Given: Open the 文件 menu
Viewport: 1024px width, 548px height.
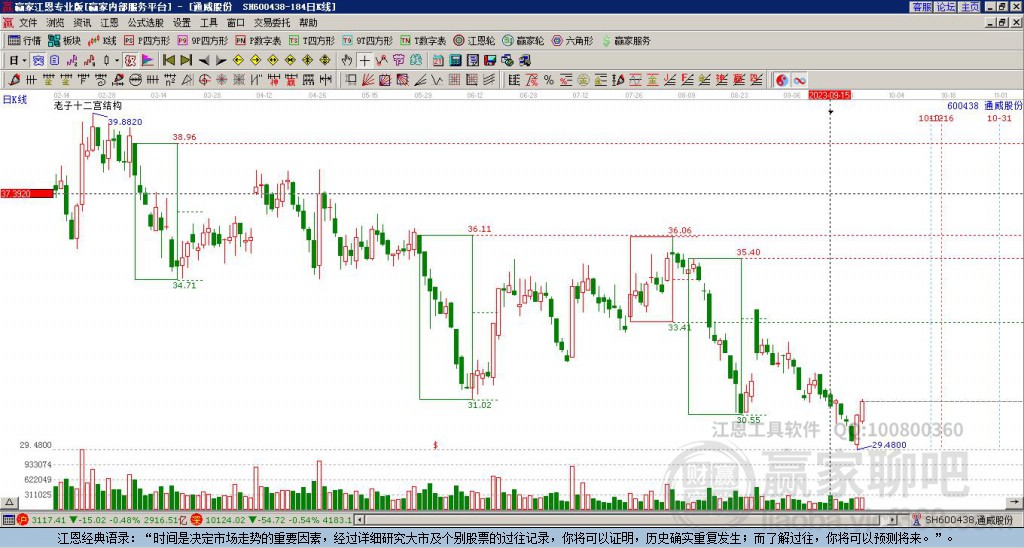Looking at the screenshot, I should tap(28, 23).
